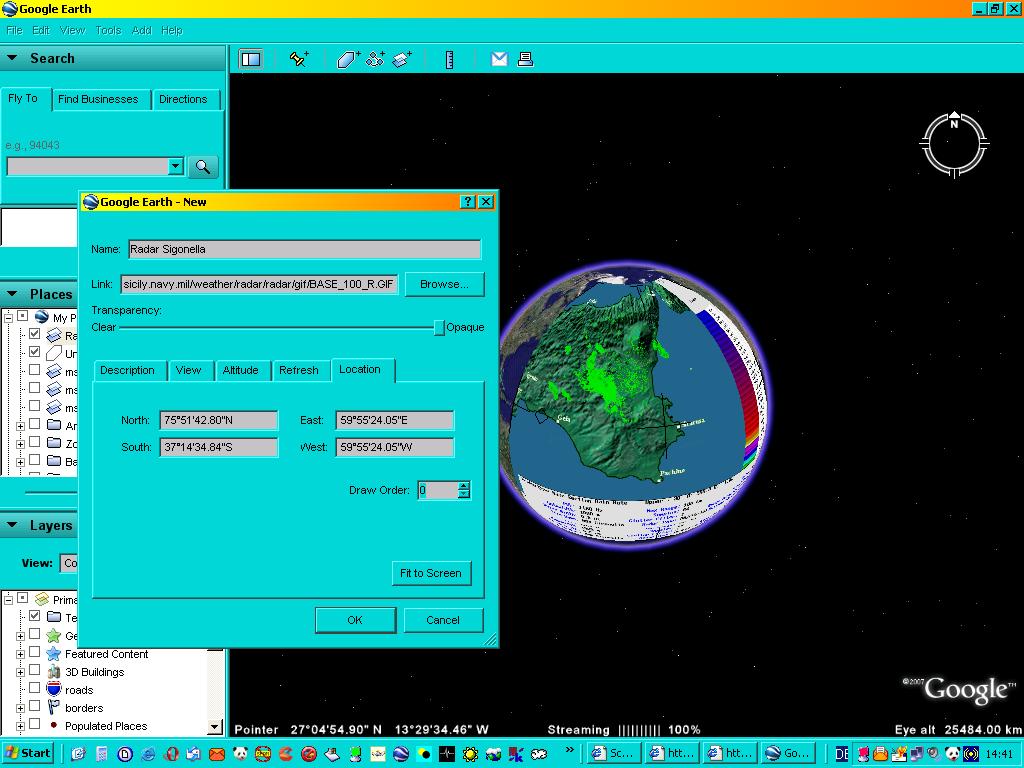Tick the Populated Places checkbox
Screen dimensions: 1024x768
(x=35, y=726)
